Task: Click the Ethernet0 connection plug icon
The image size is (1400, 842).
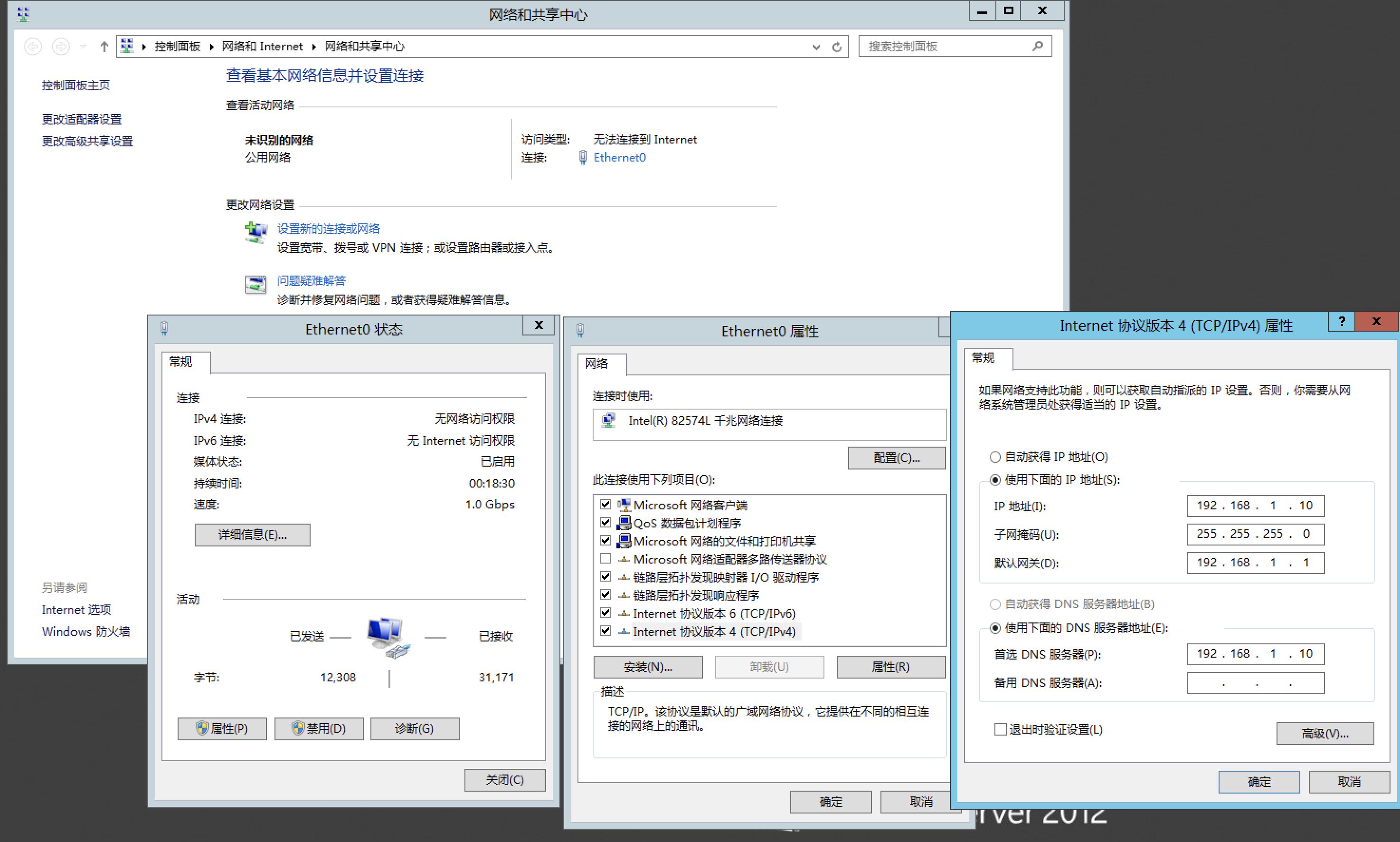Action: [582, 158]
